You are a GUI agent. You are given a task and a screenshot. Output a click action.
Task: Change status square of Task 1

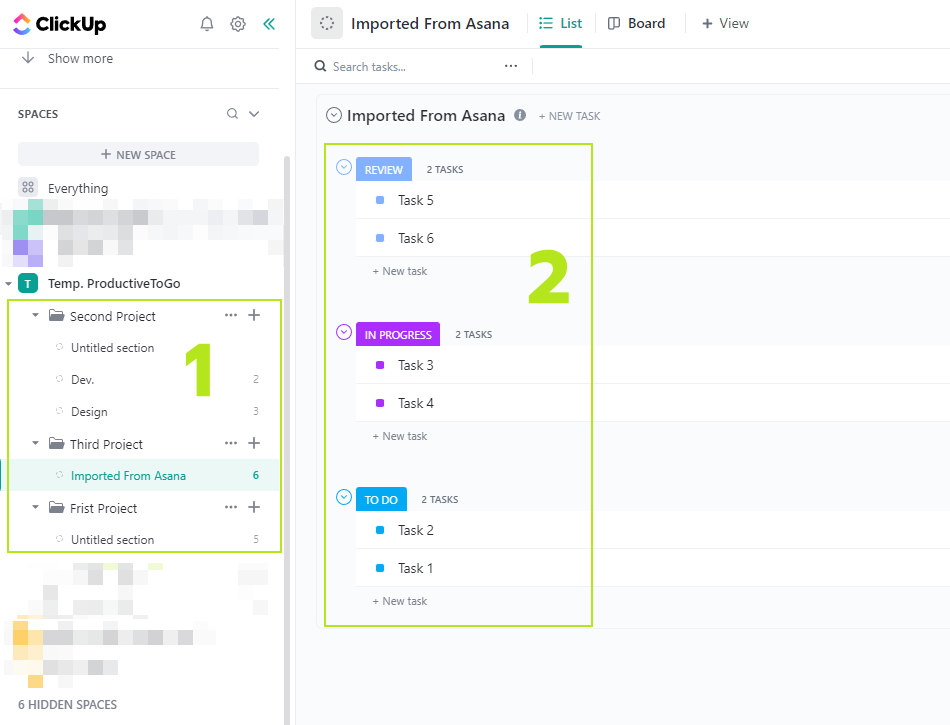point(380,568)
